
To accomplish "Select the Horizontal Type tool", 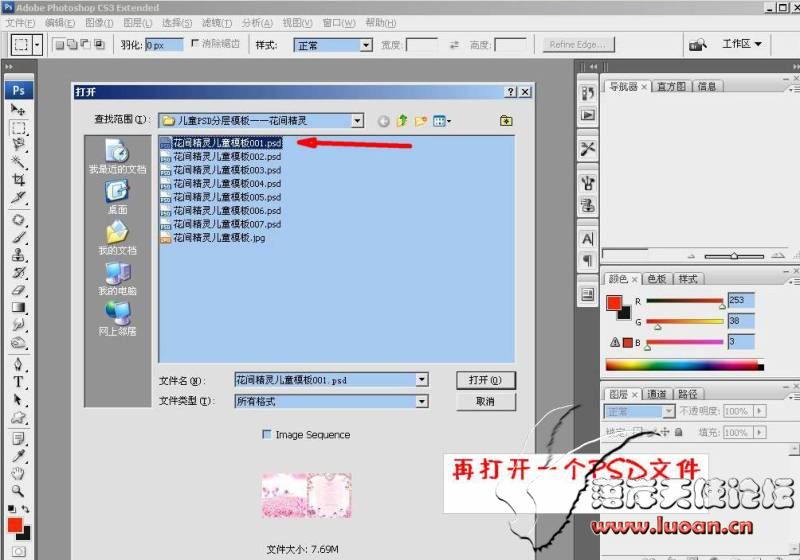I will click(18, 381).
